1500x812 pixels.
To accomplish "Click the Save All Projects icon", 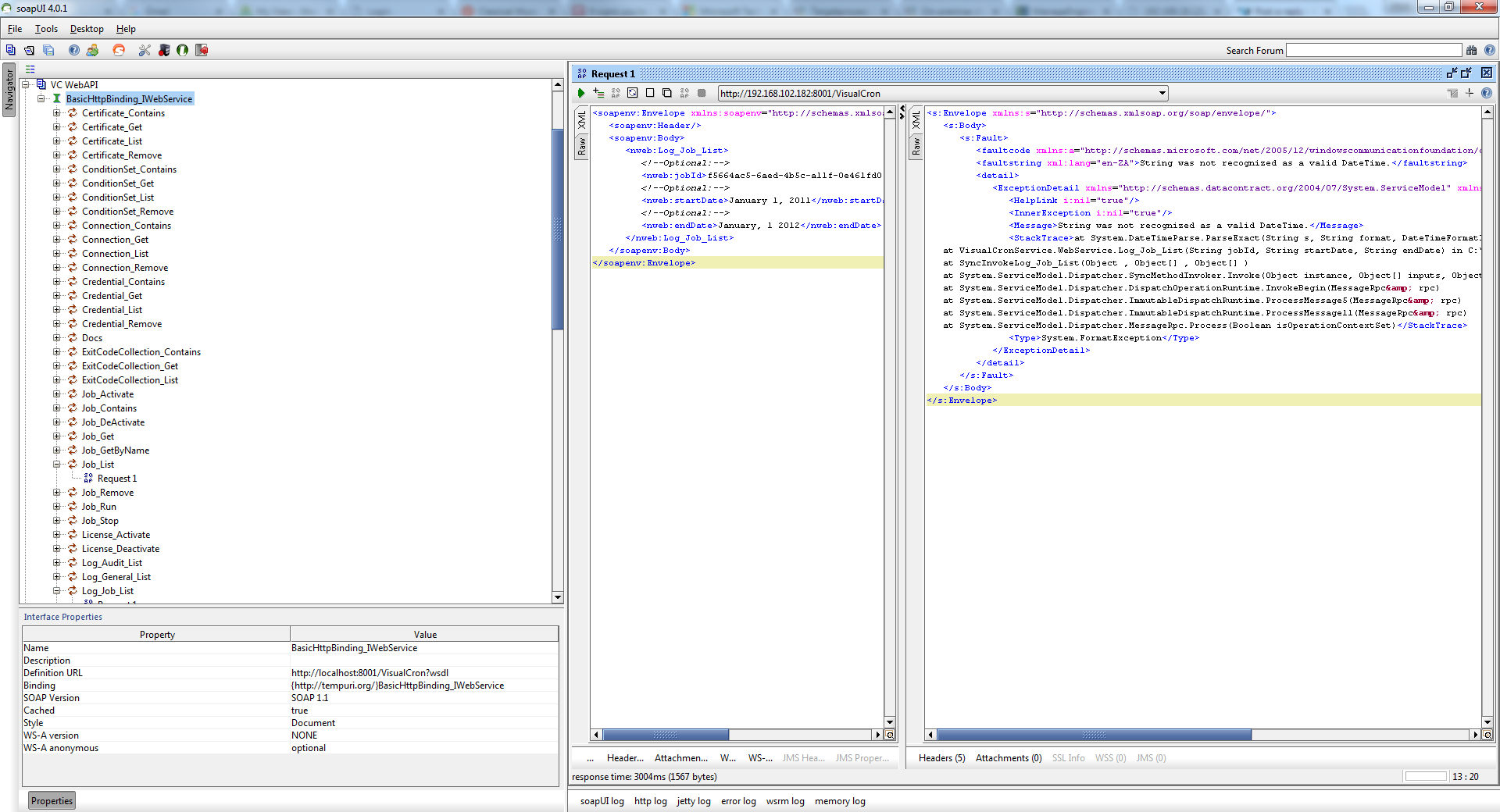I will click(x=48, y=50).
